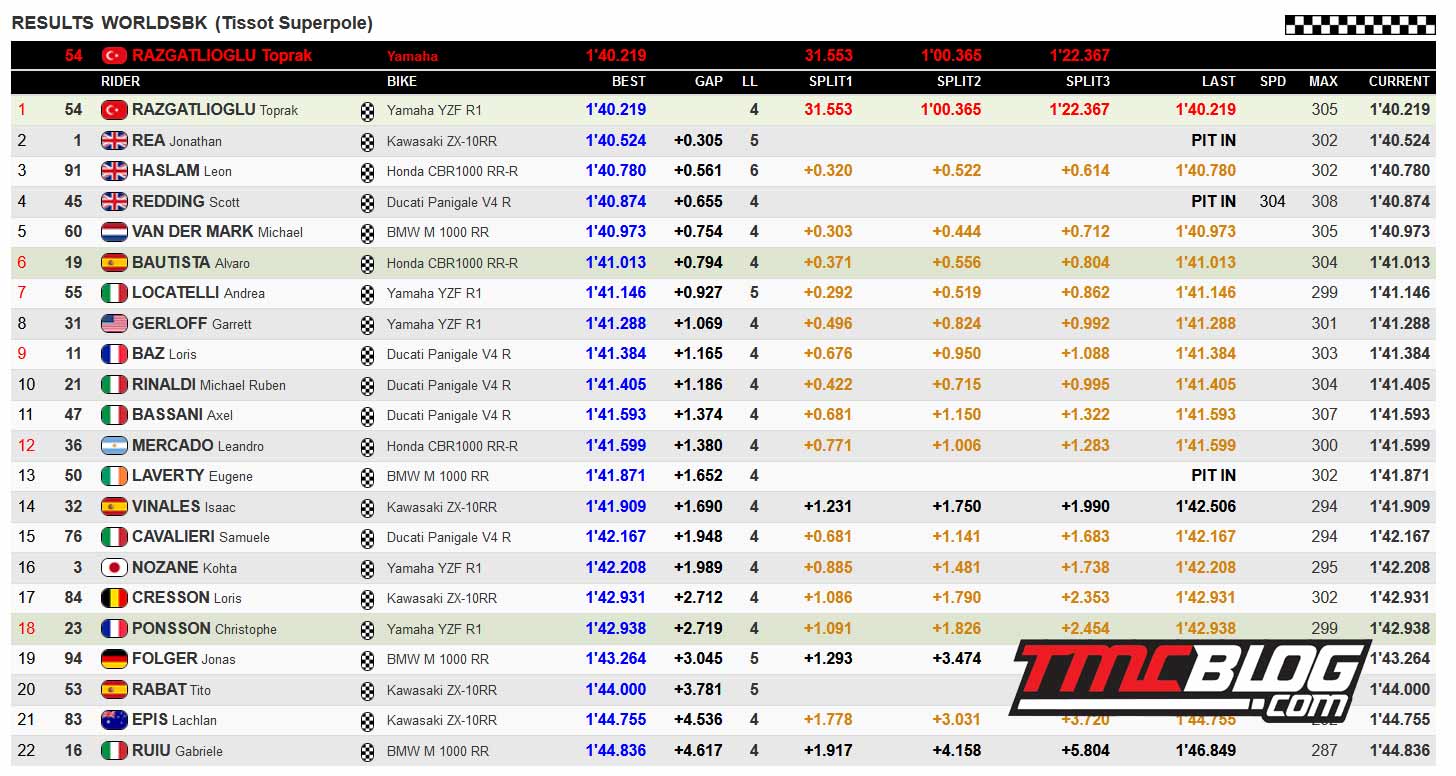This screenshot has width=1456, height=776.
Task: Click the blue best time 1'41.013
Action: (x=616, y=263)
